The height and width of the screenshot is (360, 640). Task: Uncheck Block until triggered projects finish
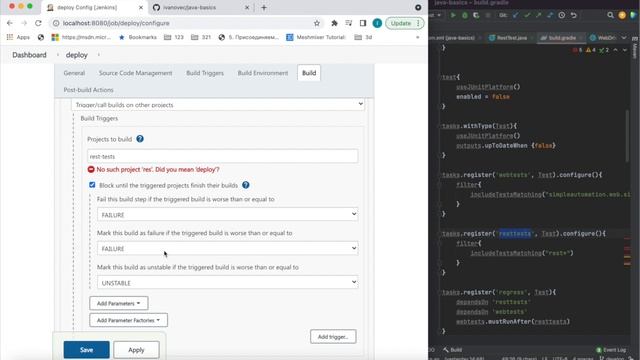[92, 185]
